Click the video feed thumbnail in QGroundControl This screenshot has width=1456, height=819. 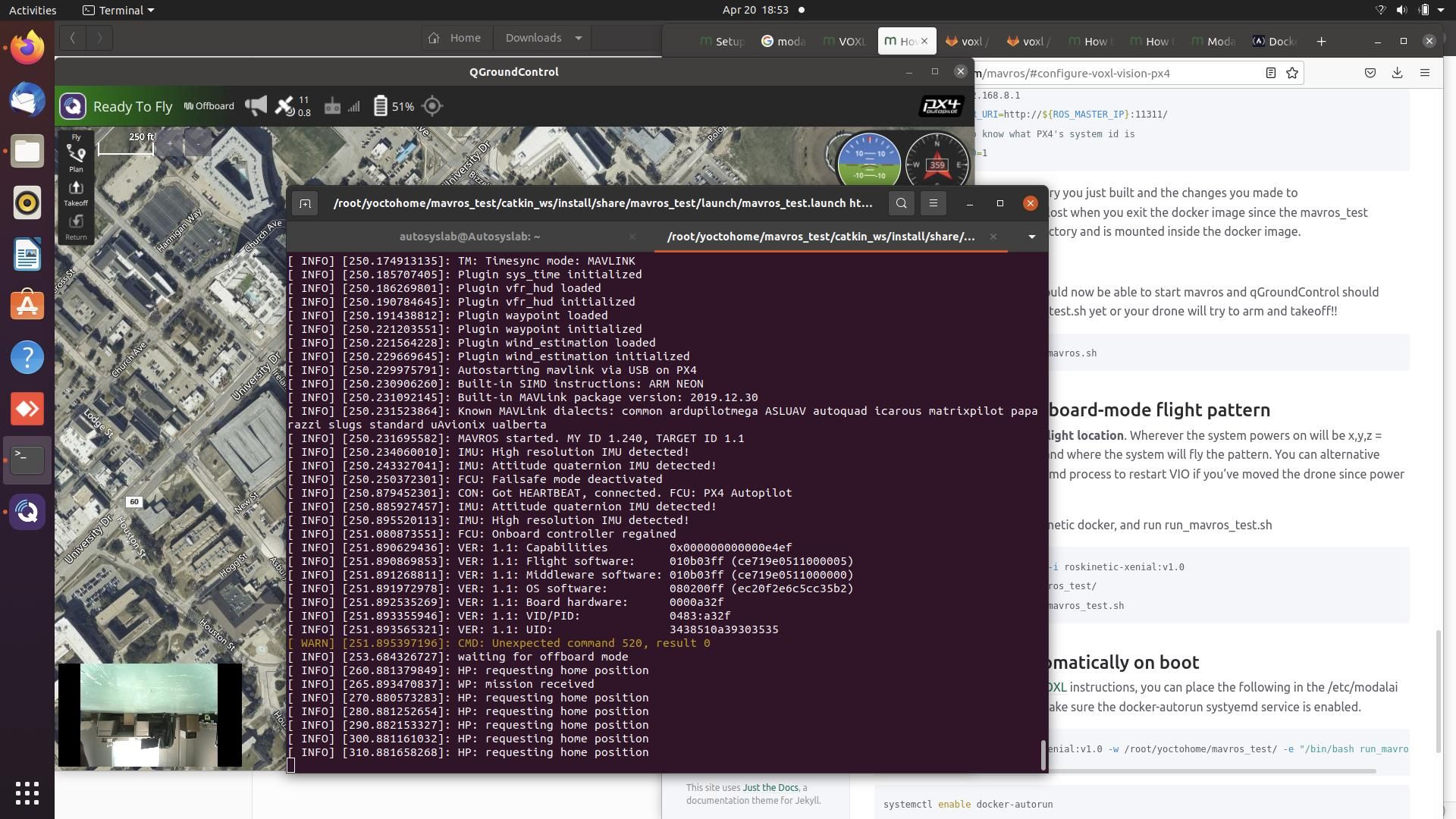click(150, 715)
